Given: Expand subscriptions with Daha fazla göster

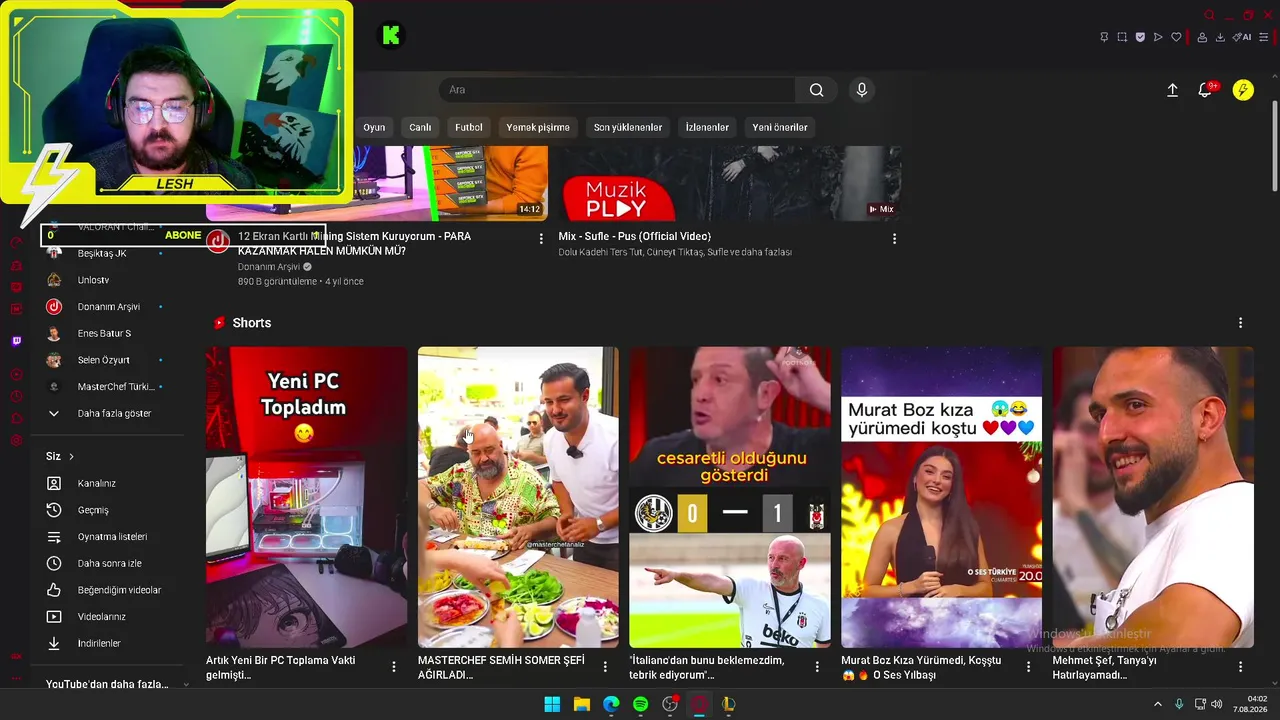Looking at the screenshot, I should [x=107, y=413].
